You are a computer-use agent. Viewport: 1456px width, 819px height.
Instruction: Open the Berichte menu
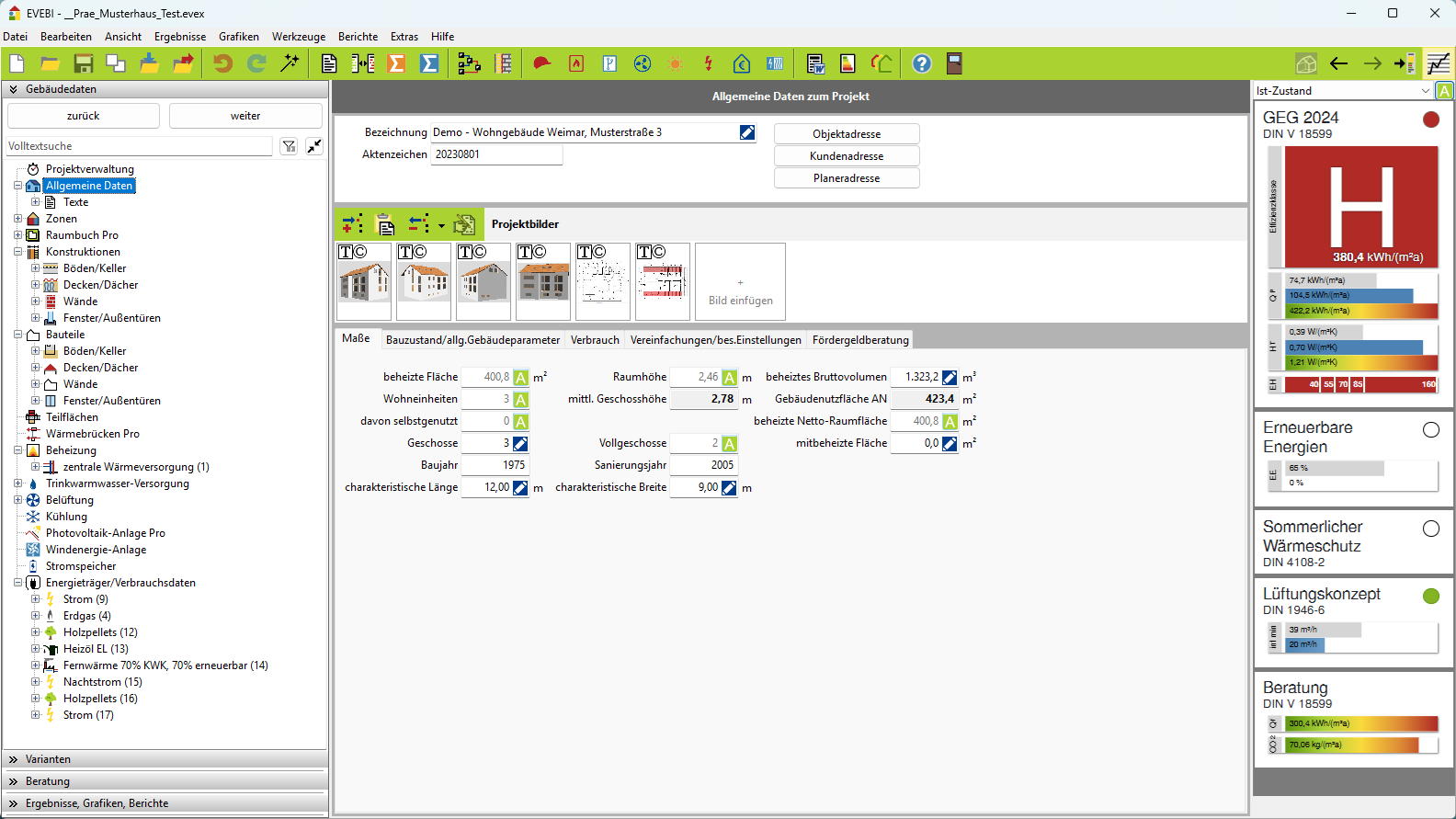tap(358, 37)
